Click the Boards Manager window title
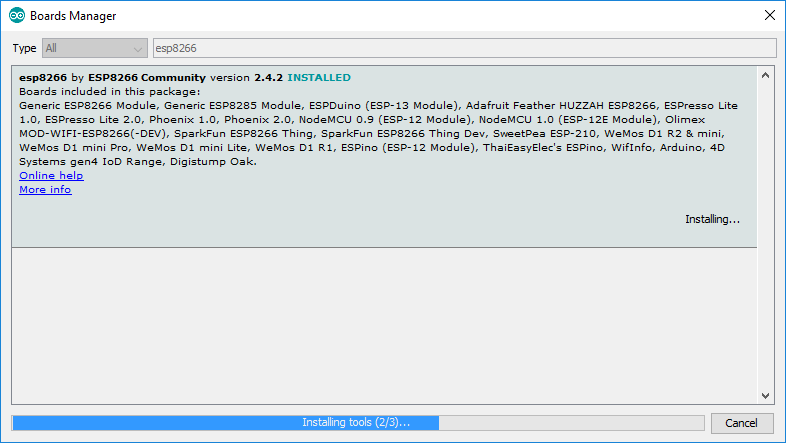Screen dimensions: 786x443 (73, 16)
